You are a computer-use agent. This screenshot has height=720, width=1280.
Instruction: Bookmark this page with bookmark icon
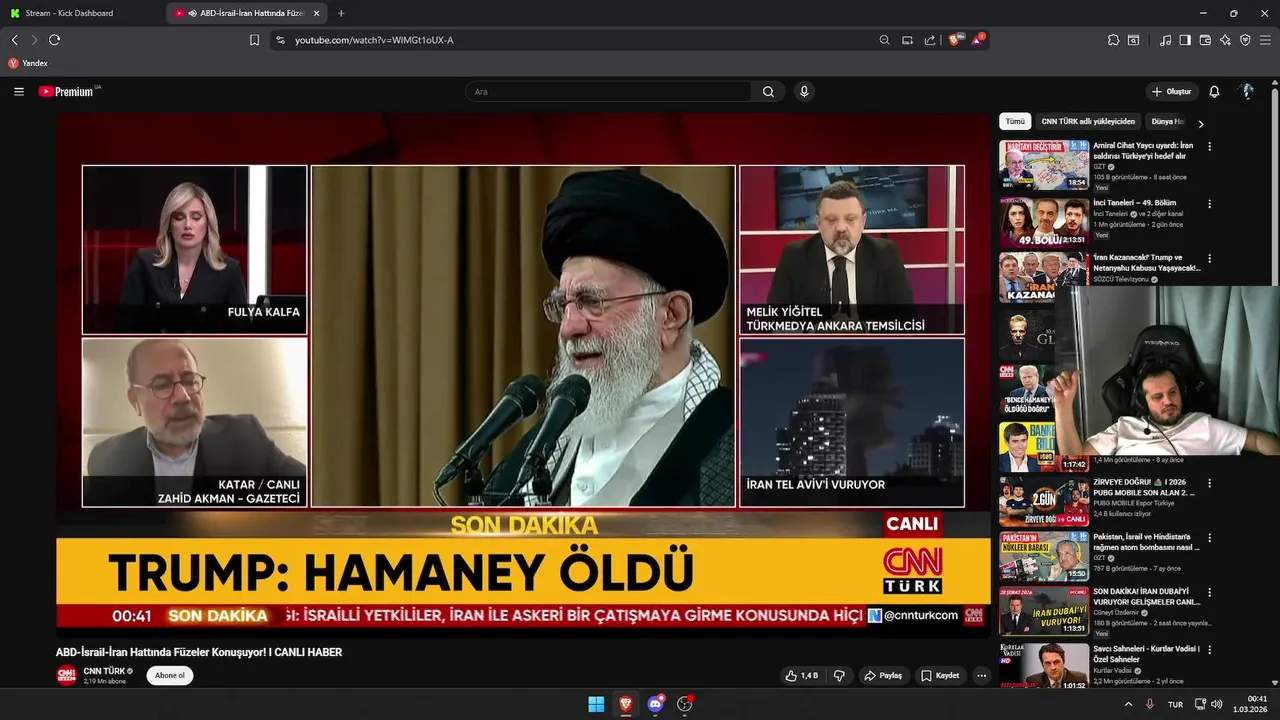pyautogui.click(x=254, y=40)
